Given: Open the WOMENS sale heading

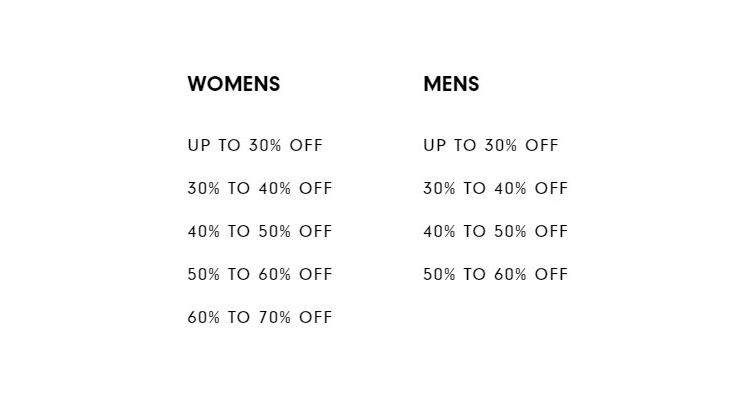Looking at the screenshot, I should pos(233,84).
